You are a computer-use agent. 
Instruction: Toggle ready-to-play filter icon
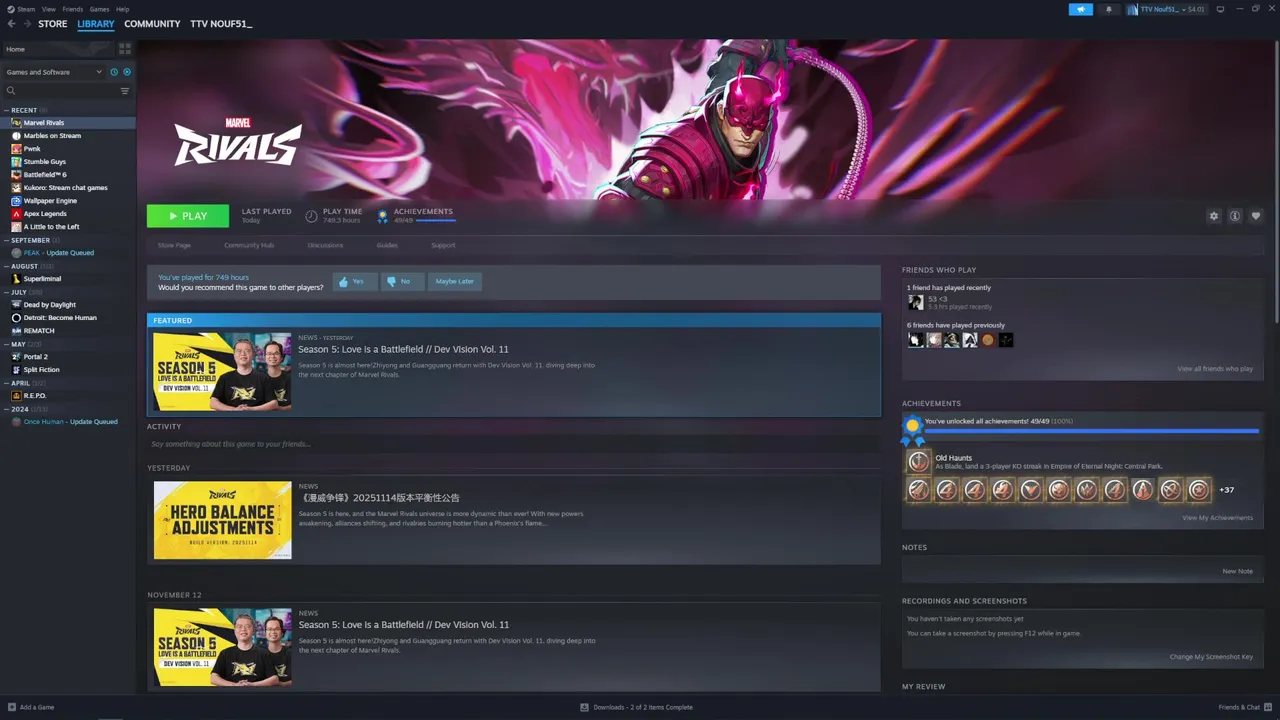tap(127, 72)
